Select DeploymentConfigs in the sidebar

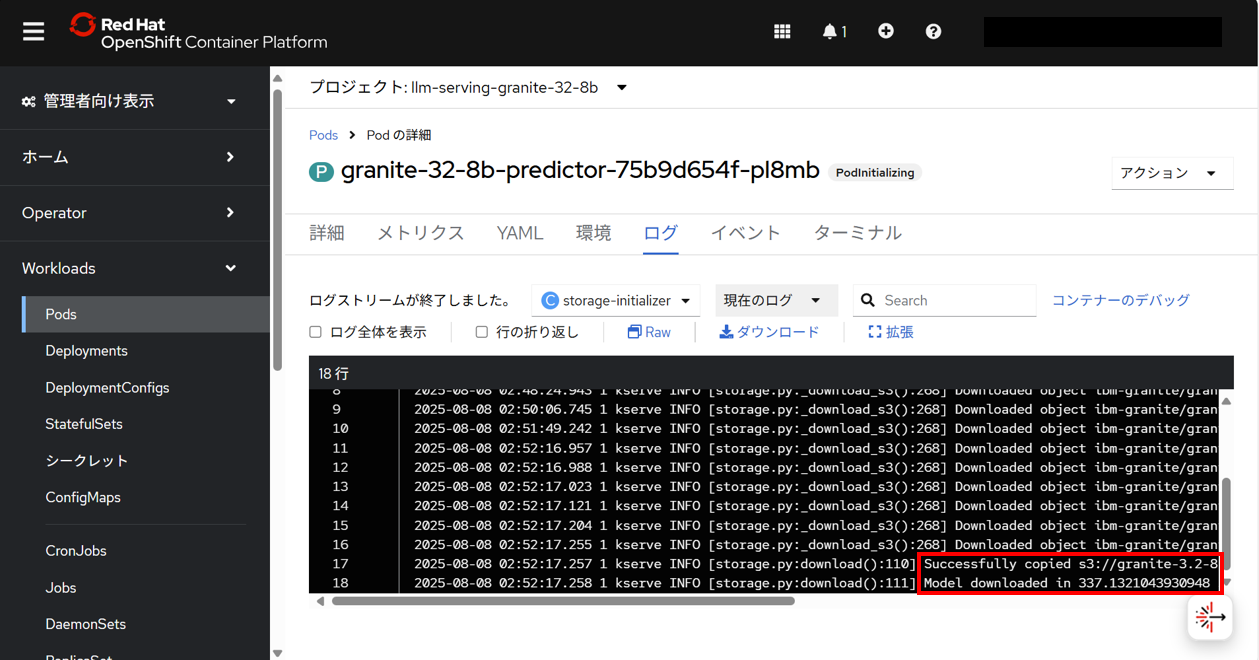(x=146, y=388)
